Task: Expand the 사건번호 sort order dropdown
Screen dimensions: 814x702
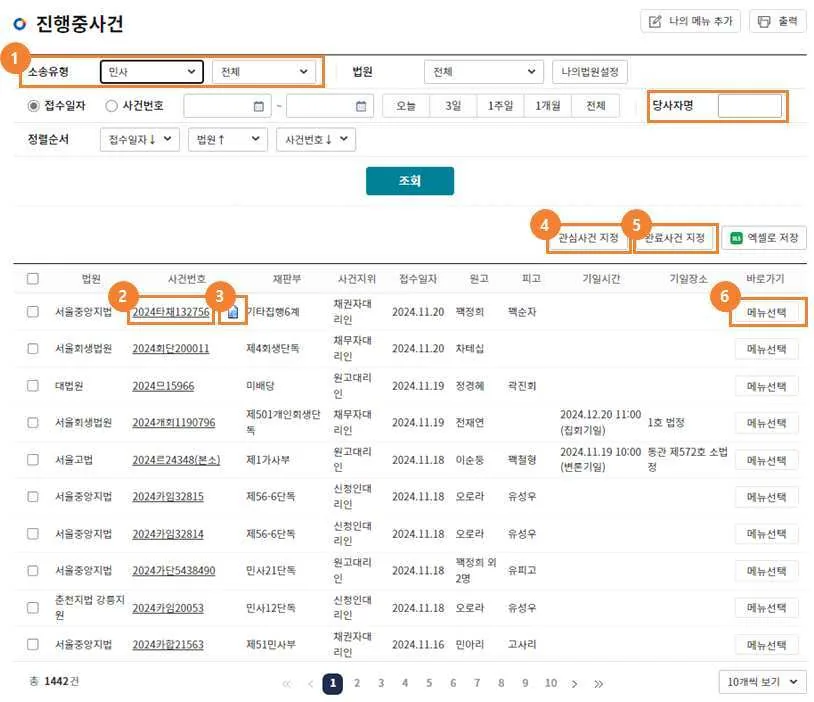Action: (x=316, y=139)
